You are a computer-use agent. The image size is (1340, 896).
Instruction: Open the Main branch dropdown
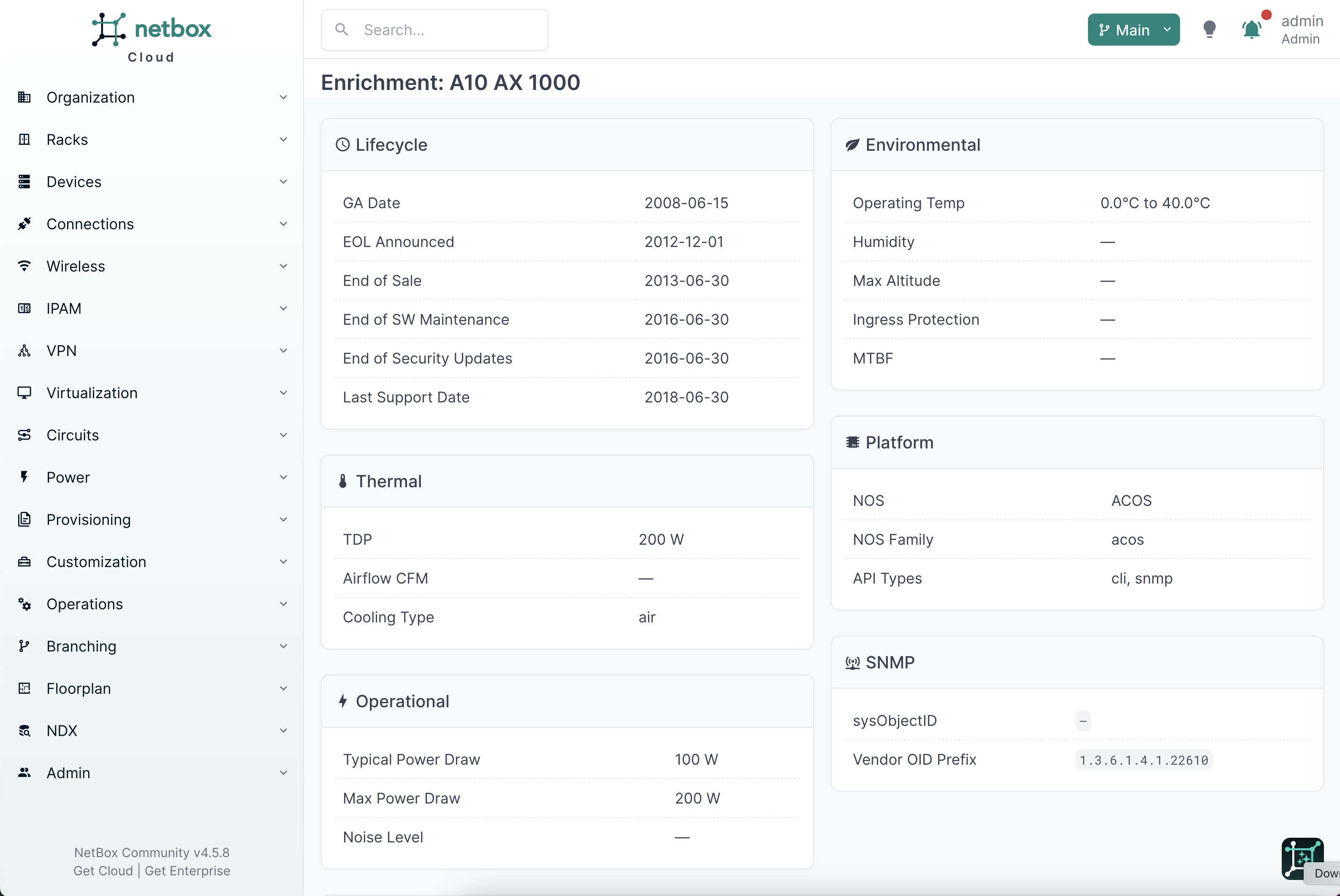coord(1133,30)
